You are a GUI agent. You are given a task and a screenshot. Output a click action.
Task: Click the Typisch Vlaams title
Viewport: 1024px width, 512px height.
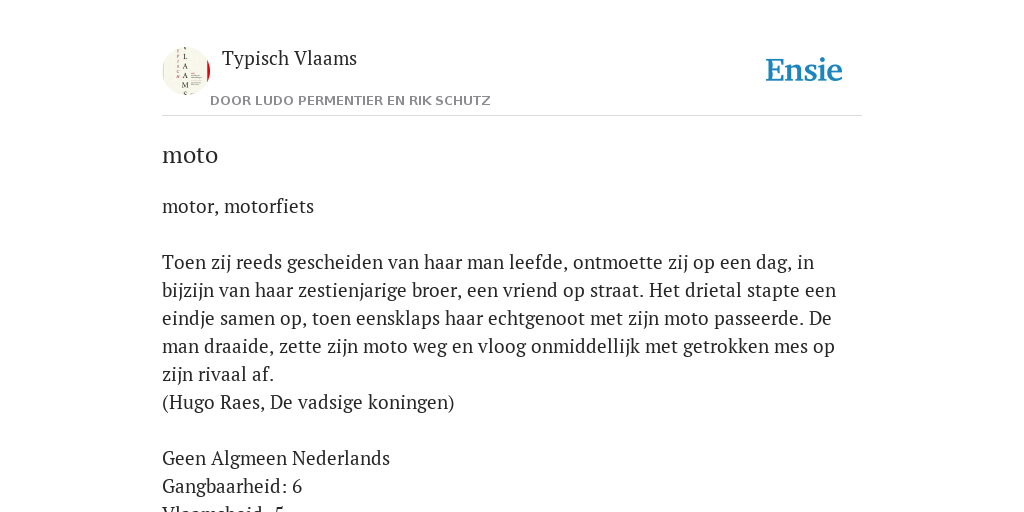pos(289,58)
